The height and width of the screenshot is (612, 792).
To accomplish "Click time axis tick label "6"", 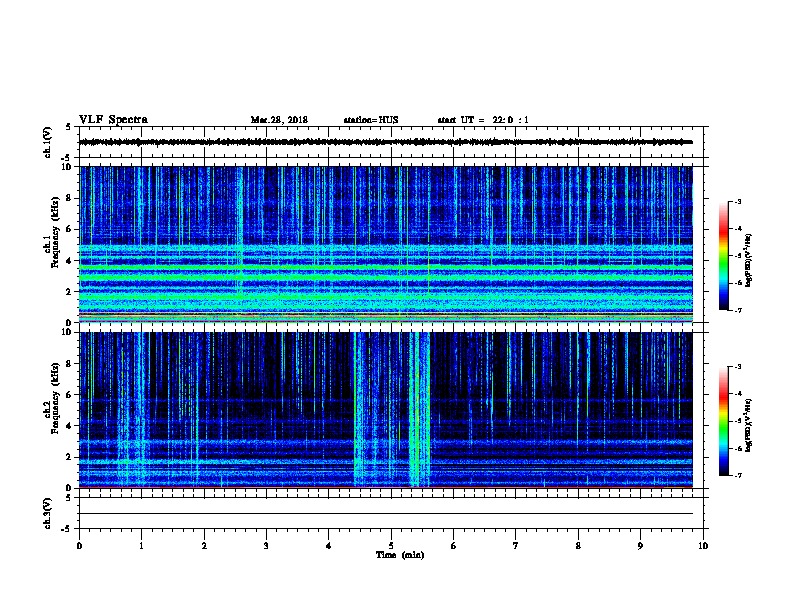I will click(454, 546).
